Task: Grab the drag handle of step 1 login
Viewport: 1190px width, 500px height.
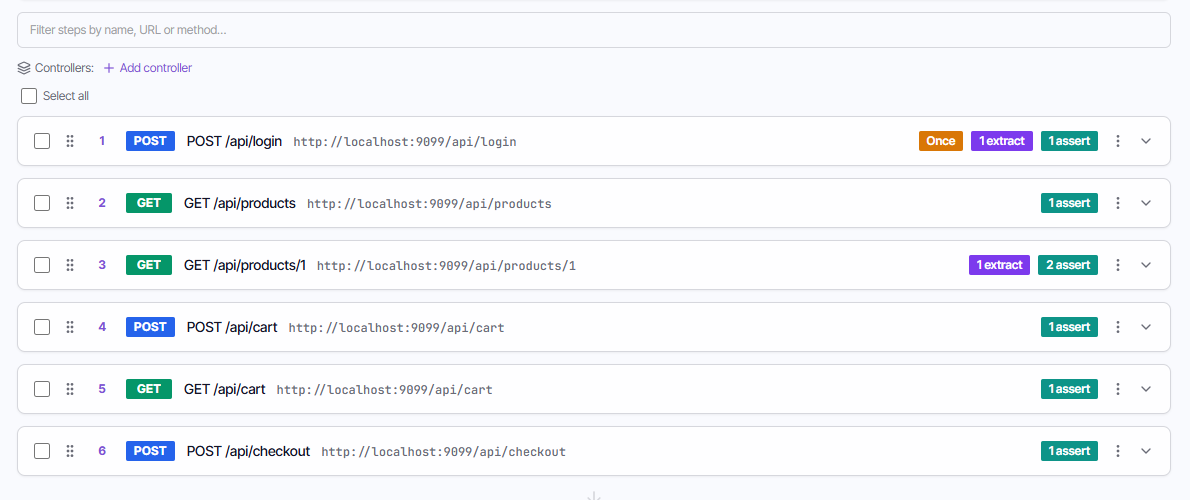Action: (x=70, y=141)
